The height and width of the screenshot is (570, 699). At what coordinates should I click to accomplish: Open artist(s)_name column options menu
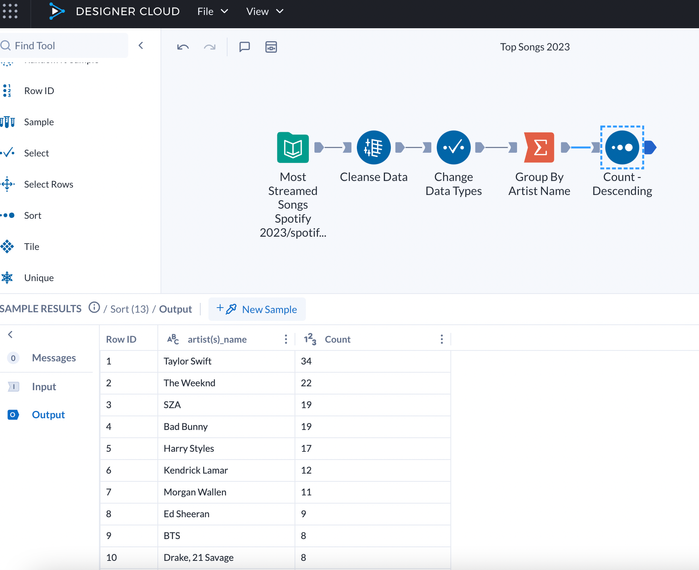click(x=286, y=340)
